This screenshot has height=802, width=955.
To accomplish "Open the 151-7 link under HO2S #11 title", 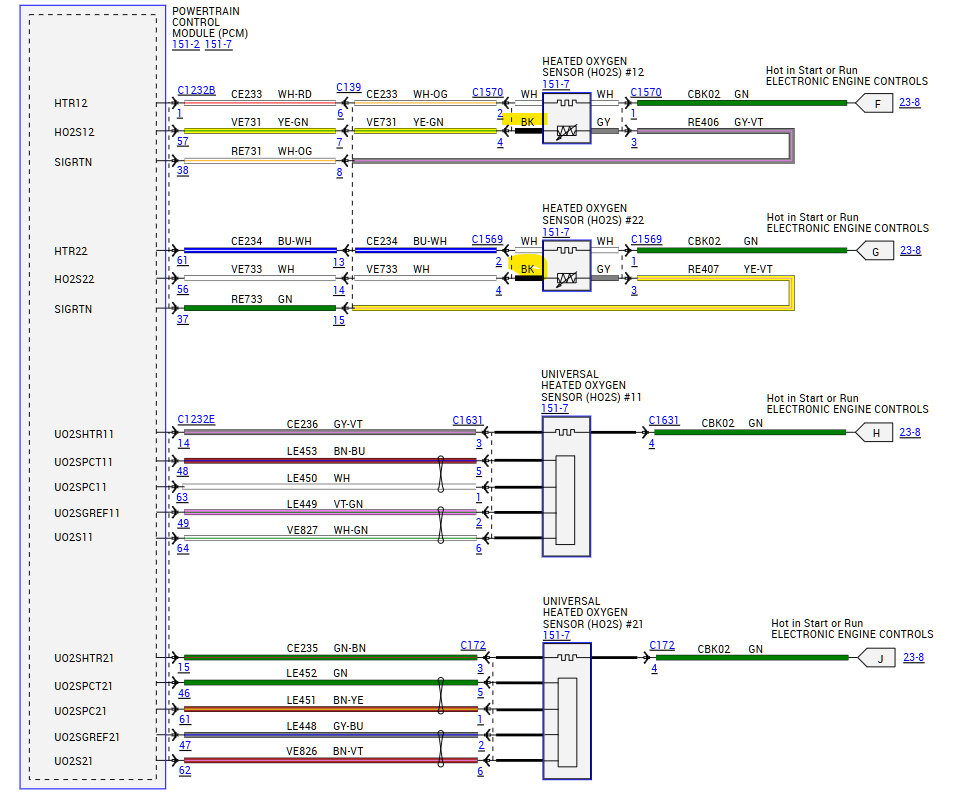I will click(554, 408).
